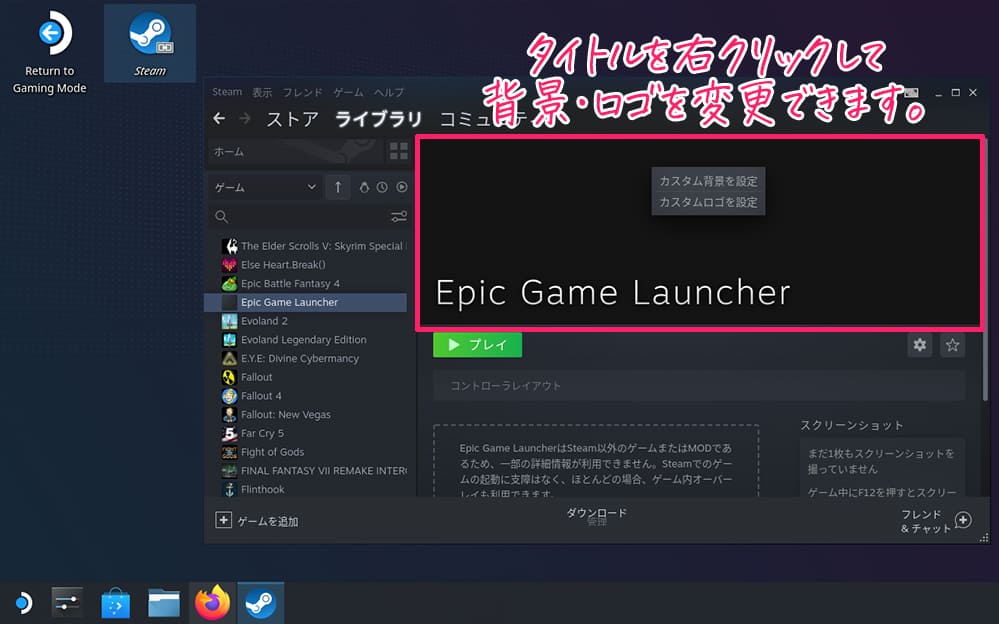
Task: Toggle the recent activity clock filter
Action: tap(382, 187)
